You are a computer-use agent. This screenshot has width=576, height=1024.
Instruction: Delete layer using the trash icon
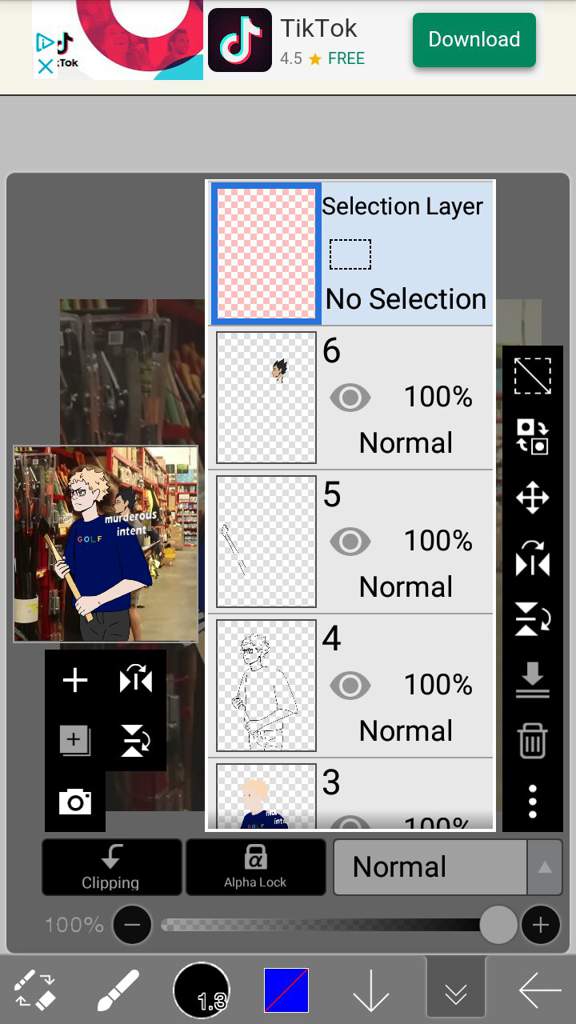tap(532, 742)
